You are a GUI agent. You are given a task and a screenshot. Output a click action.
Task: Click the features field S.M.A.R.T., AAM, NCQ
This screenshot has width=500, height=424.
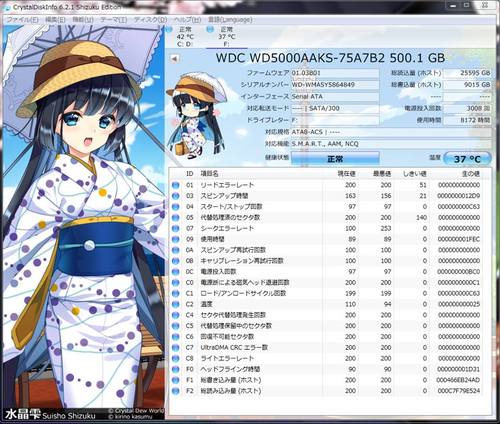click(x=391, y=144)
